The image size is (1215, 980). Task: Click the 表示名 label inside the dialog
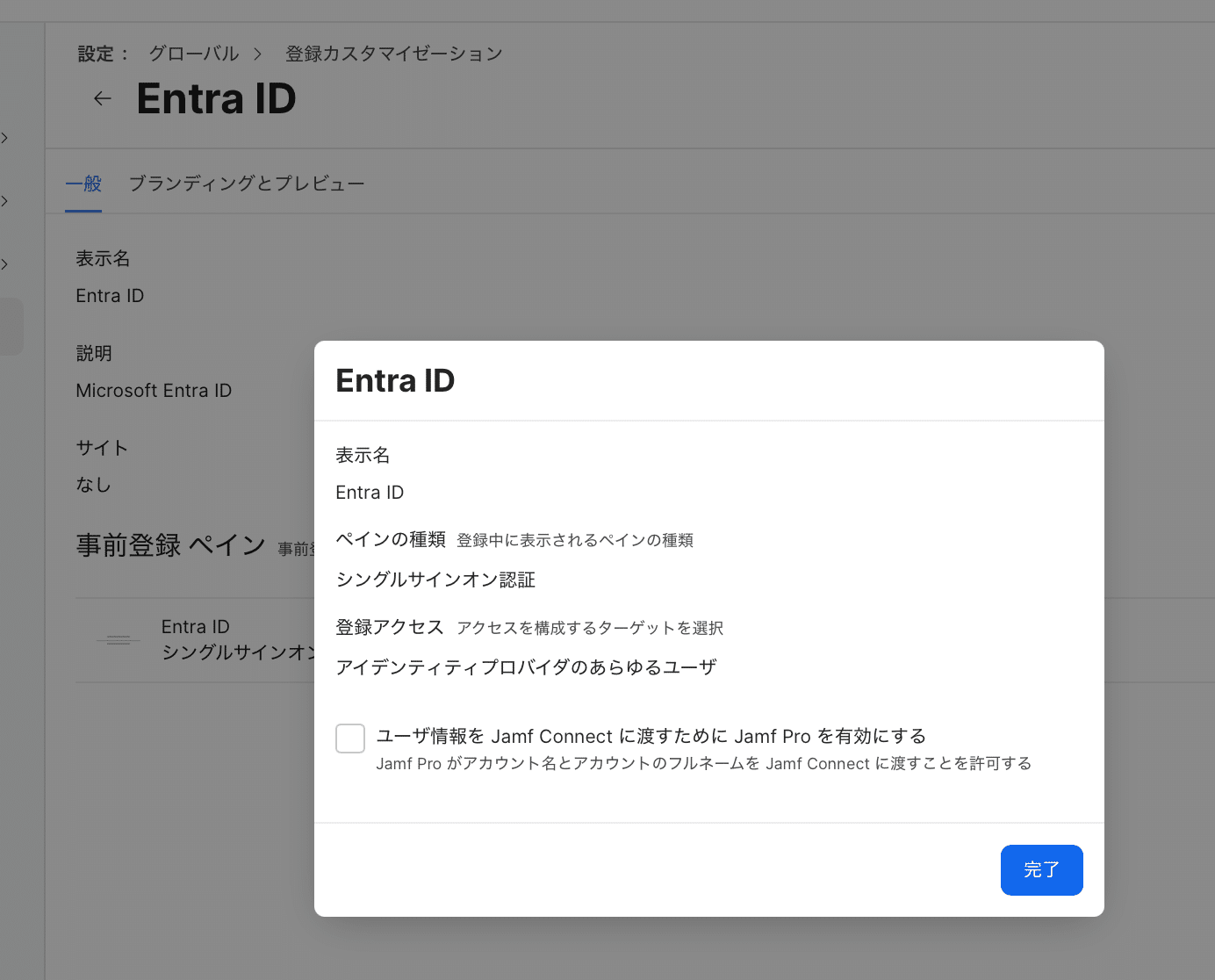point(363,455)
